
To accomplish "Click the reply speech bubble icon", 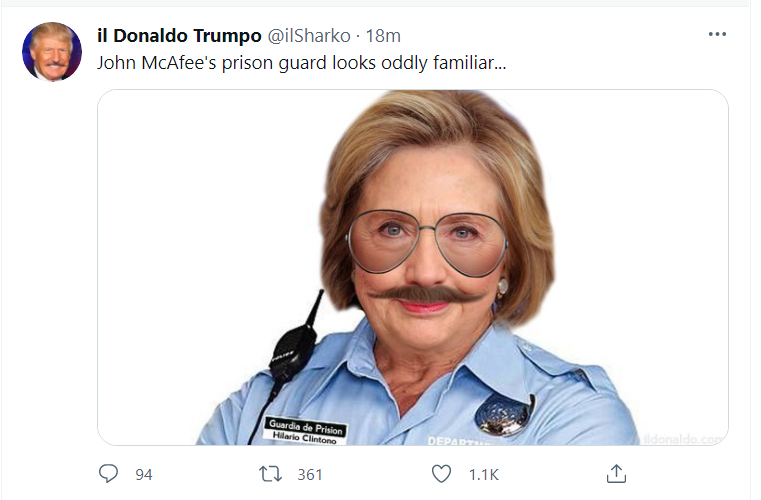I will 109,473.
